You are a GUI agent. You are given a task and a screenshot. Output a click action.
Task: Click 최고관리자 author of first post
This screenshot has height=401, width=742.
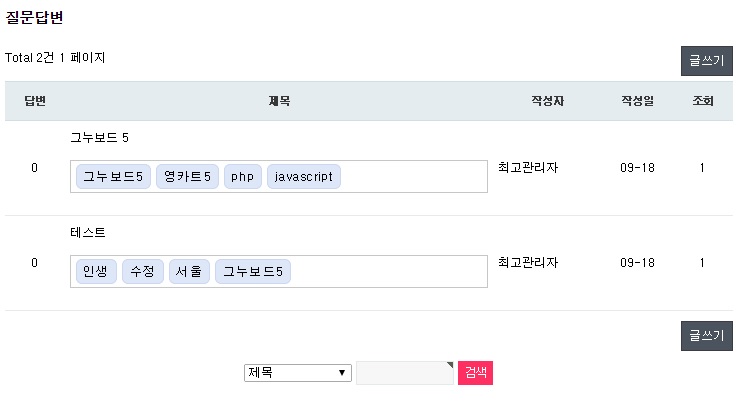(527, 167)
